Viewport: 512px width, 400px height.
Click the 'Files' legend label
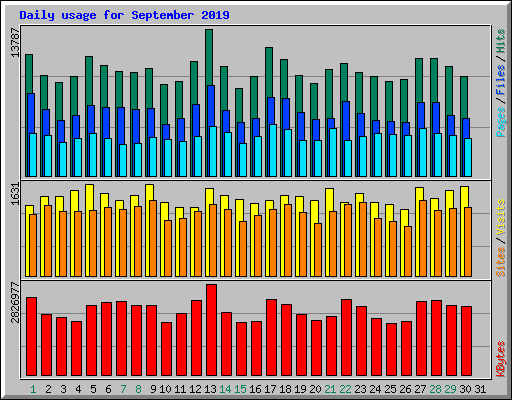[501, 80]
